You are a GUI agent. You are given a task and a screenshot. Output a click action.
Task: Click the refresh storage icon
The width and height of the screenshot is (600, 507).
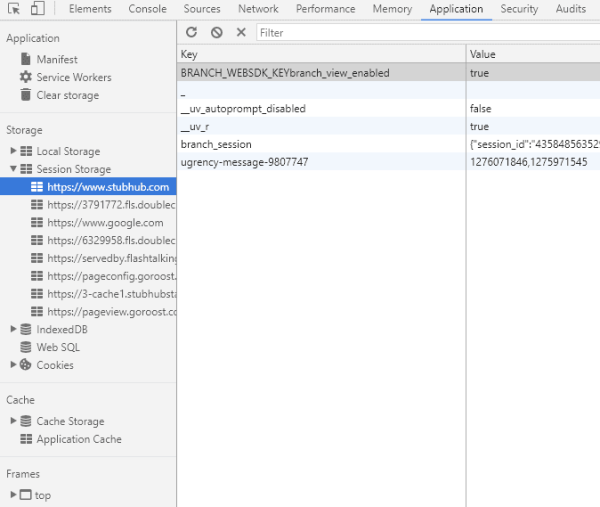tap(192, 32)
